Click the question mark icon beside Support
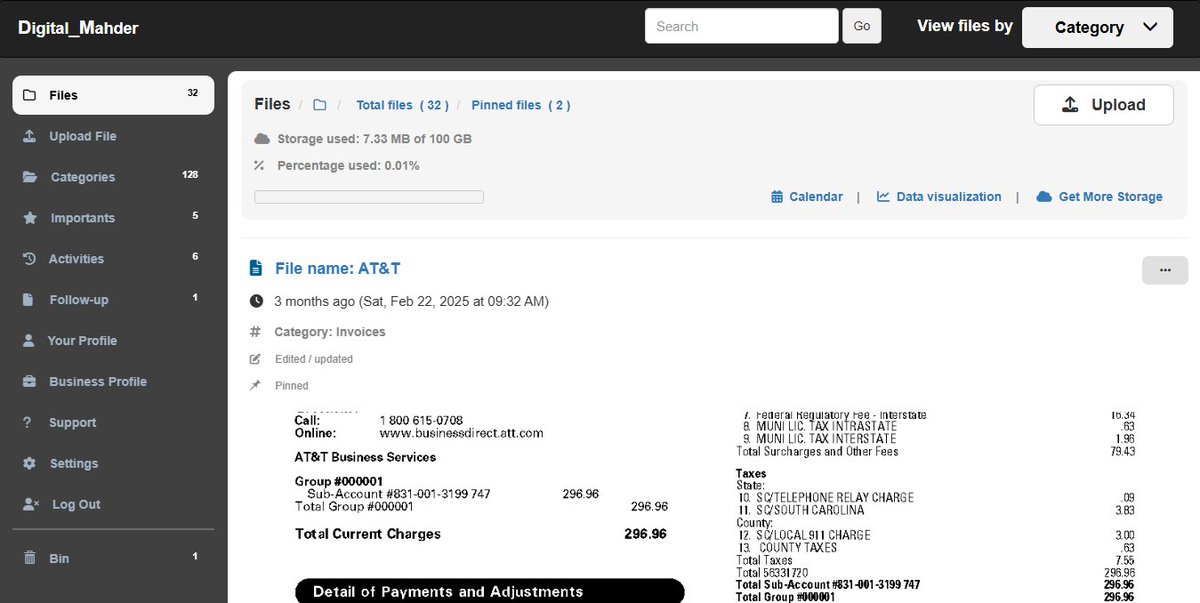 click(x=28, y=423)
